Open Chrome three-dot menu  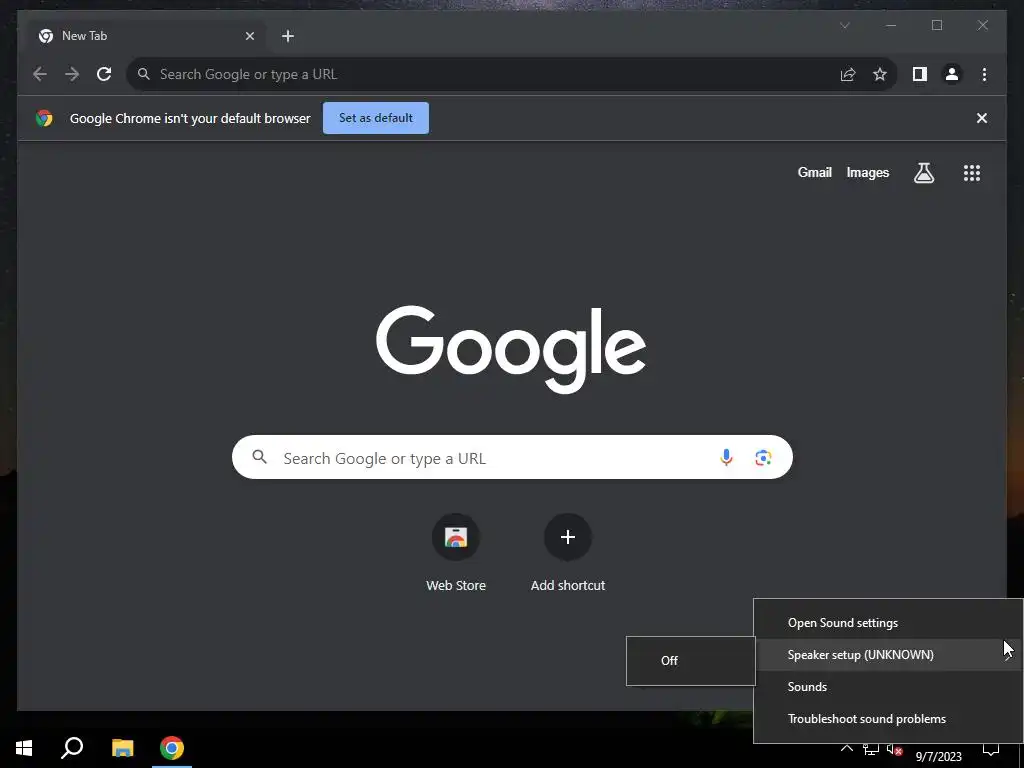click(x=984, y=74)
